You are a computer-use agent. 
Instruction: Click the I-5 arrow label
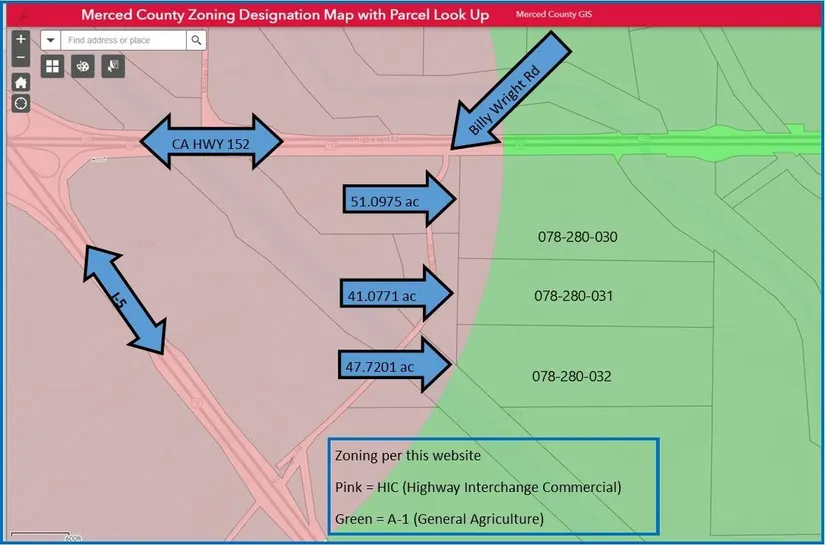tap(124, 300)
